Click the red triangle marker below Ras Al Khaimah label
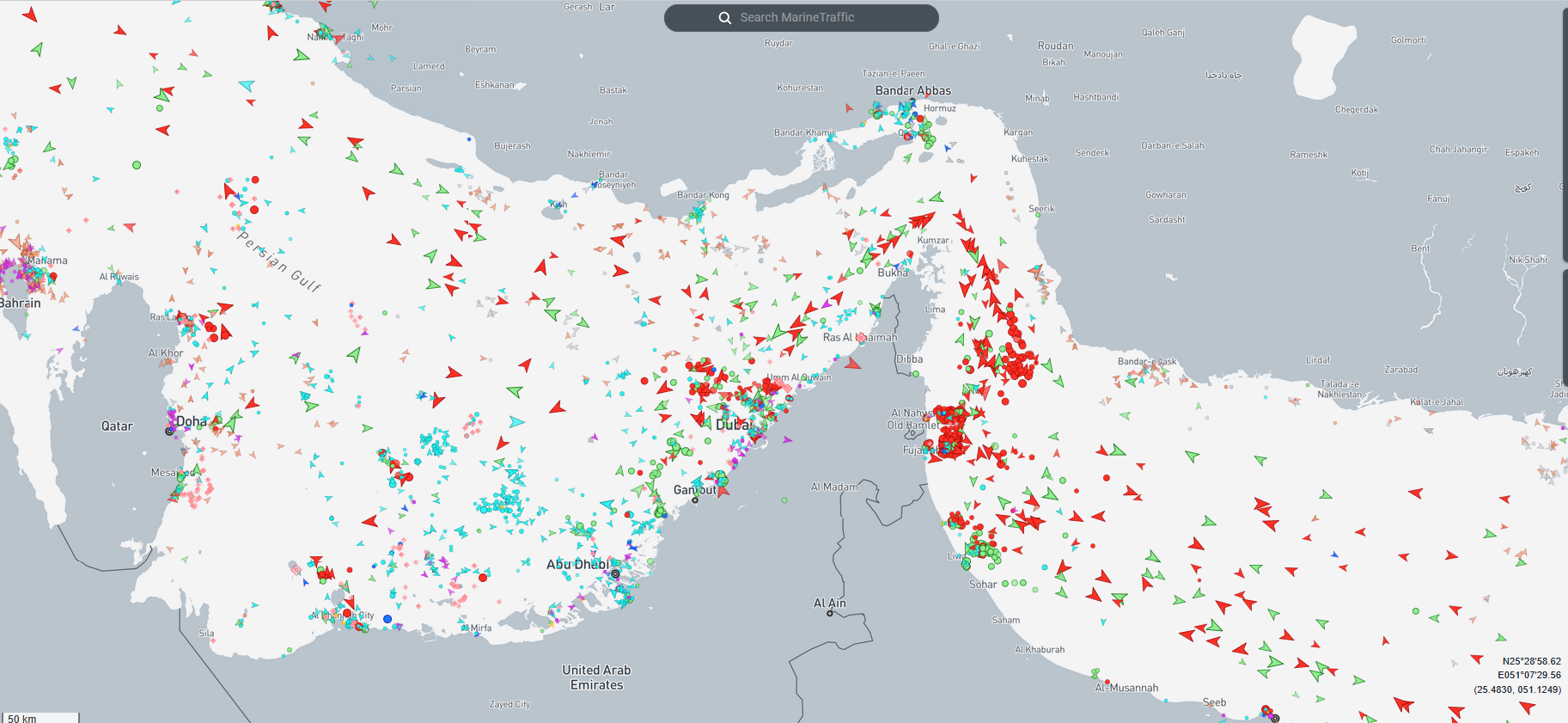Screen dimensions: 1568x723 pos(852,364)
